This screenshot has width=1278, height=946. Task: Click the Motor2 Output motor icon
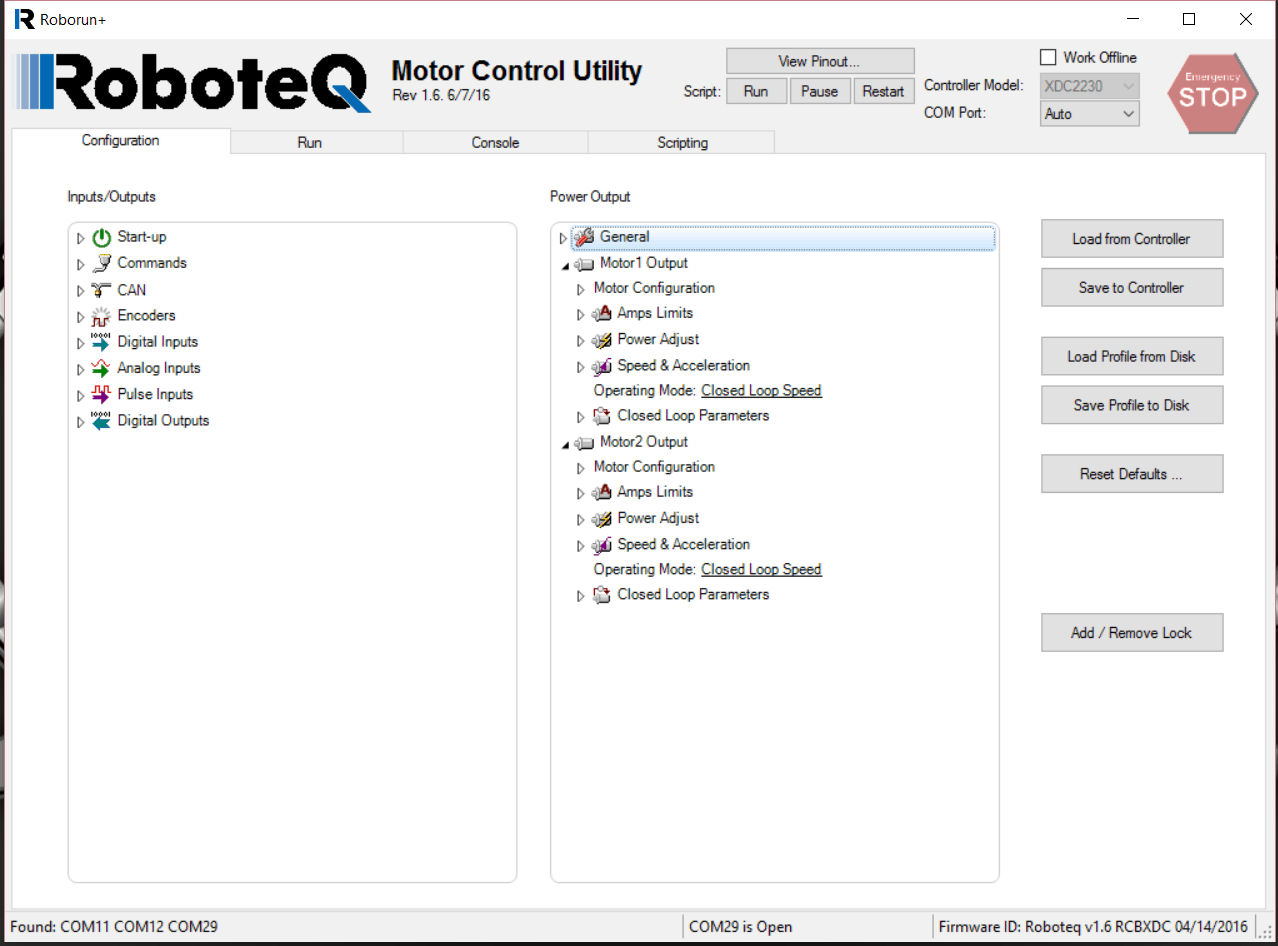(x=584, y=443)
